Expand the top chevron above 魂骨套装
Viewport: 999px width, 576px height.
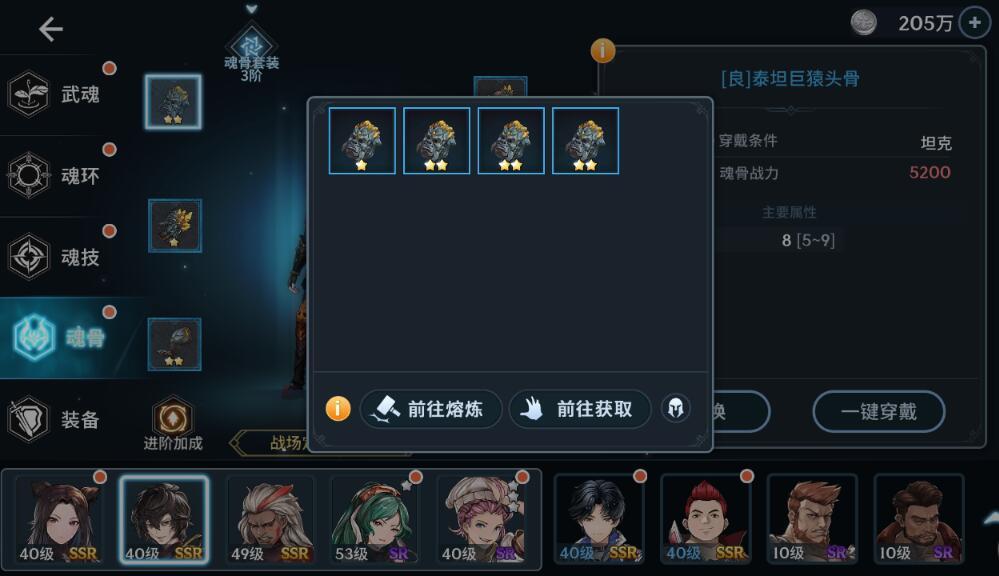pos(252,9)
